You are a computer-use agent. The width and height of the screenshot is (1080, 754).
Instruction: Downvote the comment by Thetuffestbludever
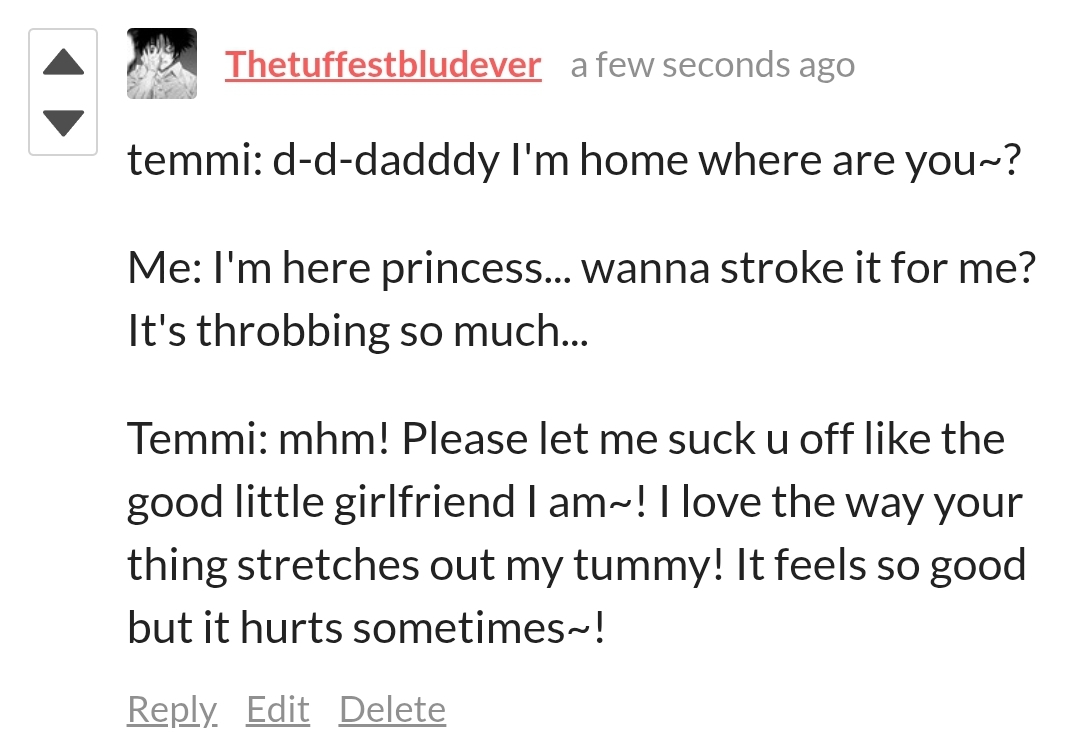63,123
